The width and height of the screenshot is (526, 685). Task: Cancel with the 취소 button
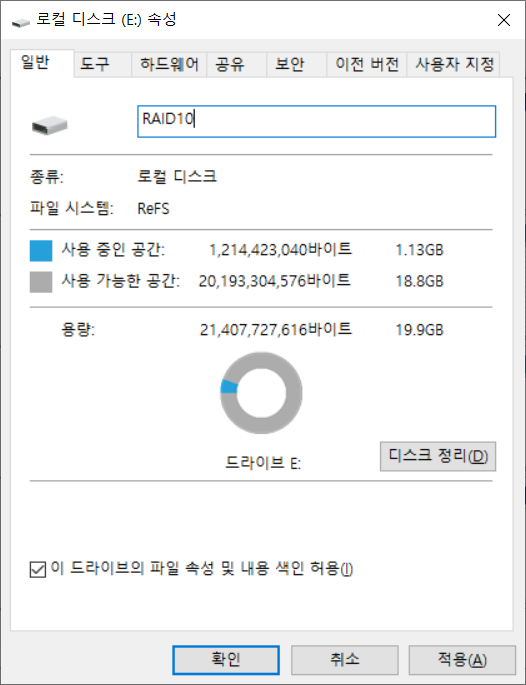point(345,660)
